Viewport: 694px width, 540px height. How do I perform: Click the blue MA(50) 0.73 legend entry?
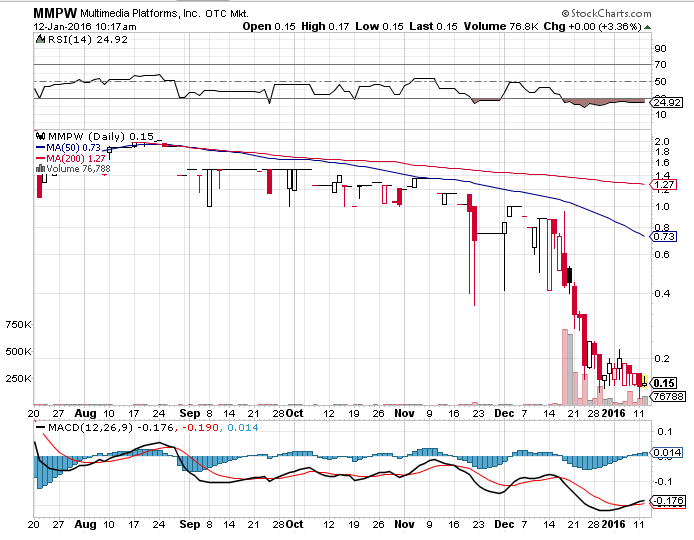pyautogui.click(x=68, y=147)
